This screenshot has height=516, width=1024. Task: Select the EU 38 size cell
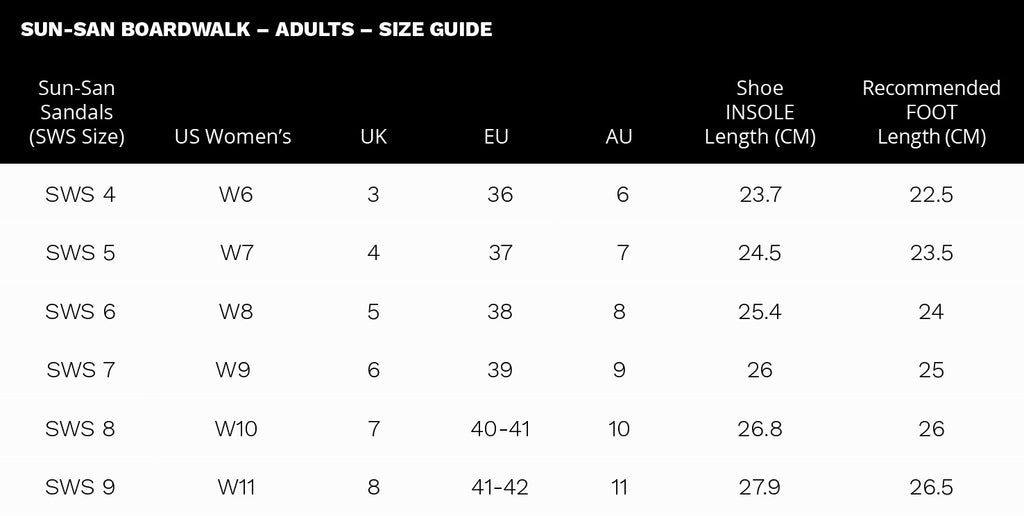coord(500,312)
